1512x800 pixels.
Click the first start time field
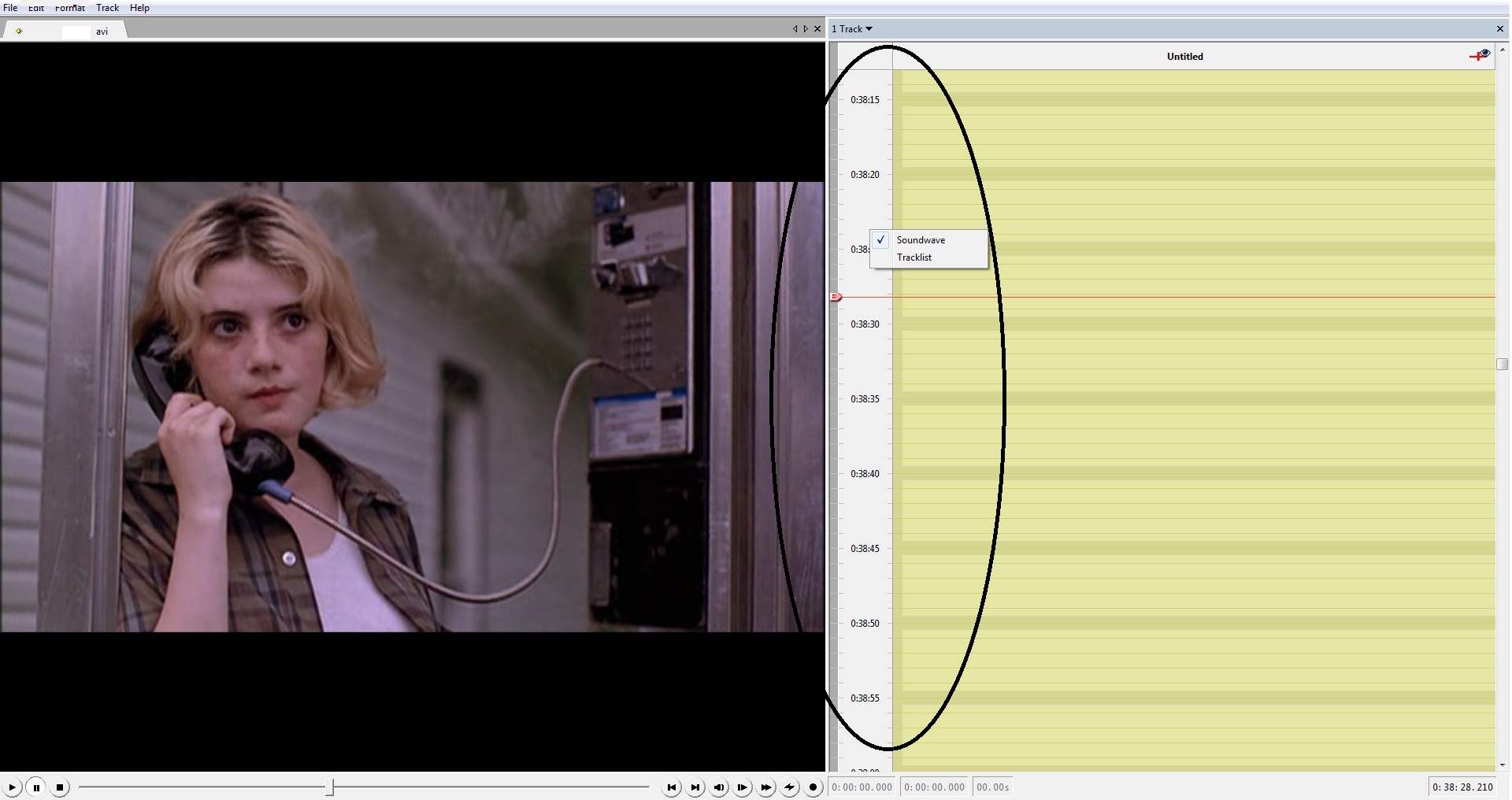862,787
